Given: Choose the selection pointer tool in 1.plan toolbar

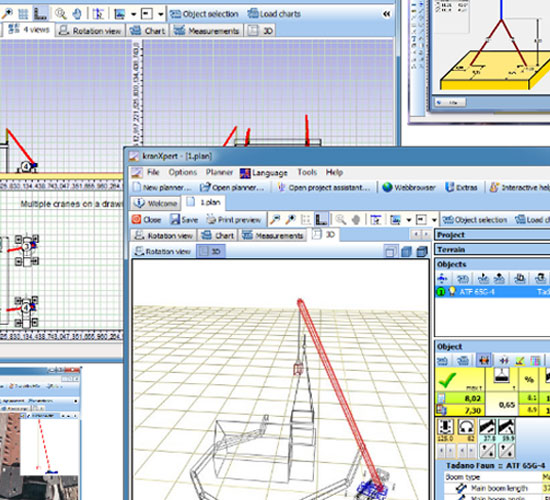Looking at the screenshot, I should (x=376, y=220).
